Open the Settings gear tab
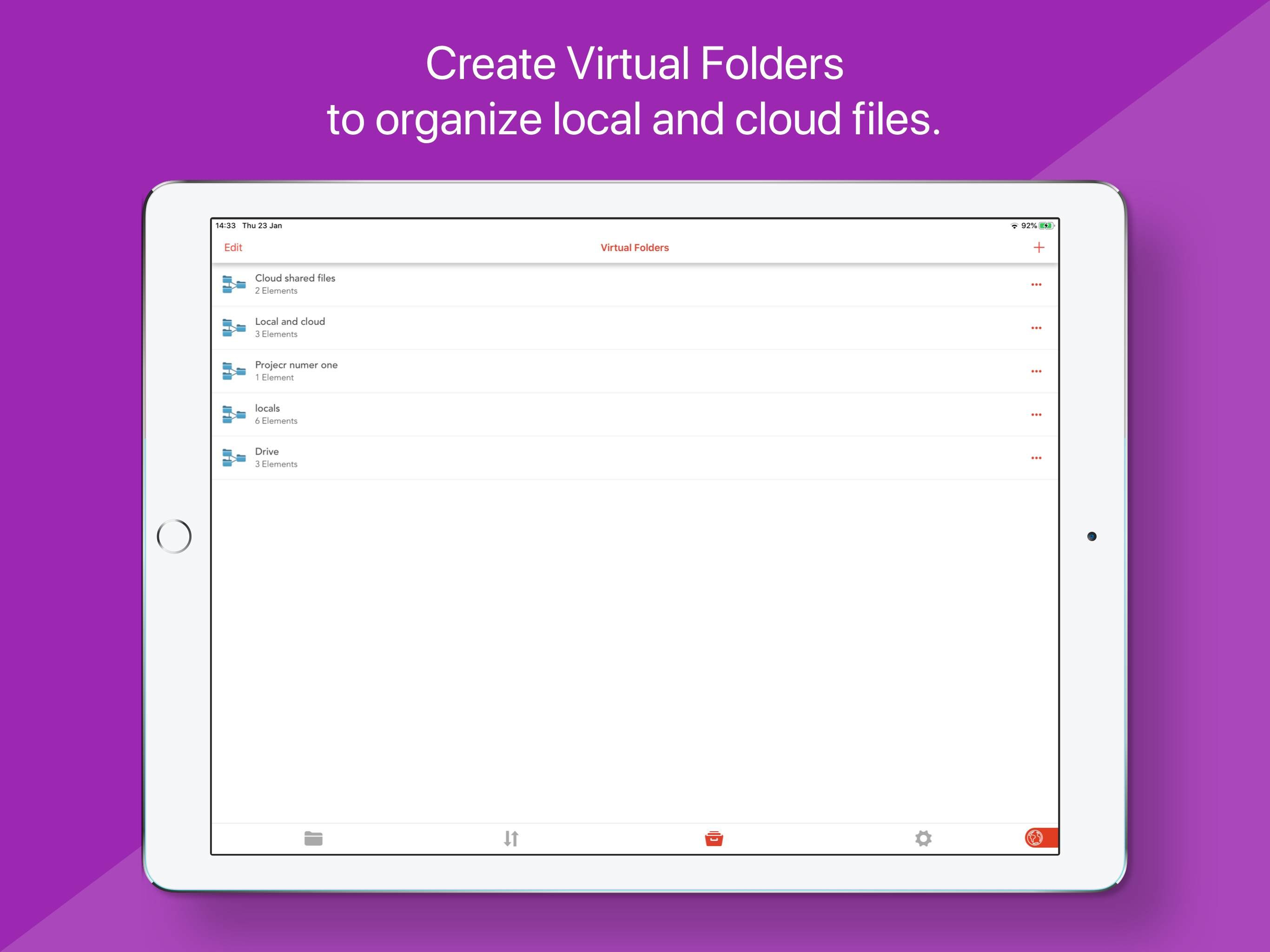 923,838
